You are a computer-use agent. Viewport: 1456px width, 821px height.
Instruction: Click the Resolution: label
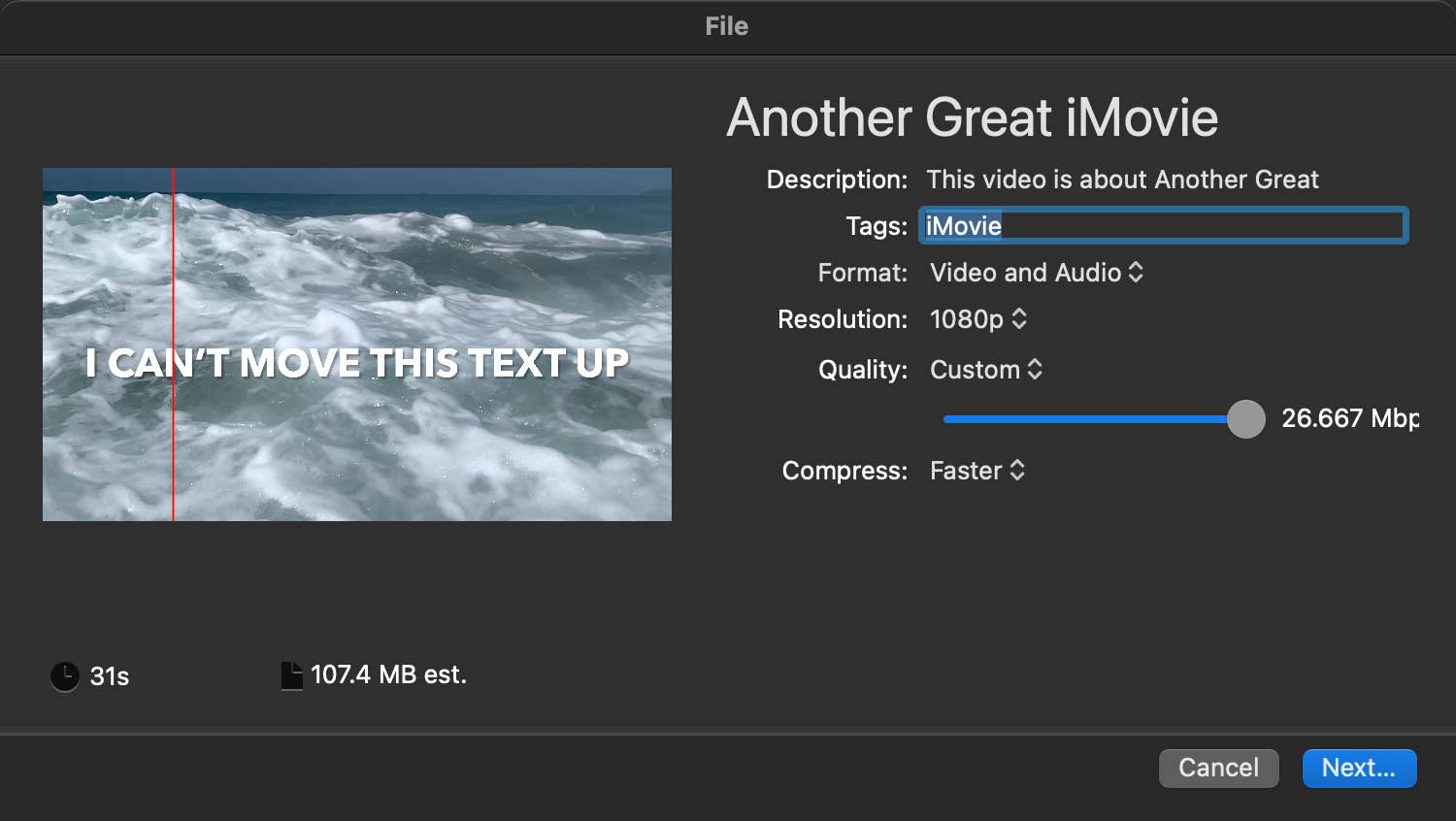tap(843, 319)
